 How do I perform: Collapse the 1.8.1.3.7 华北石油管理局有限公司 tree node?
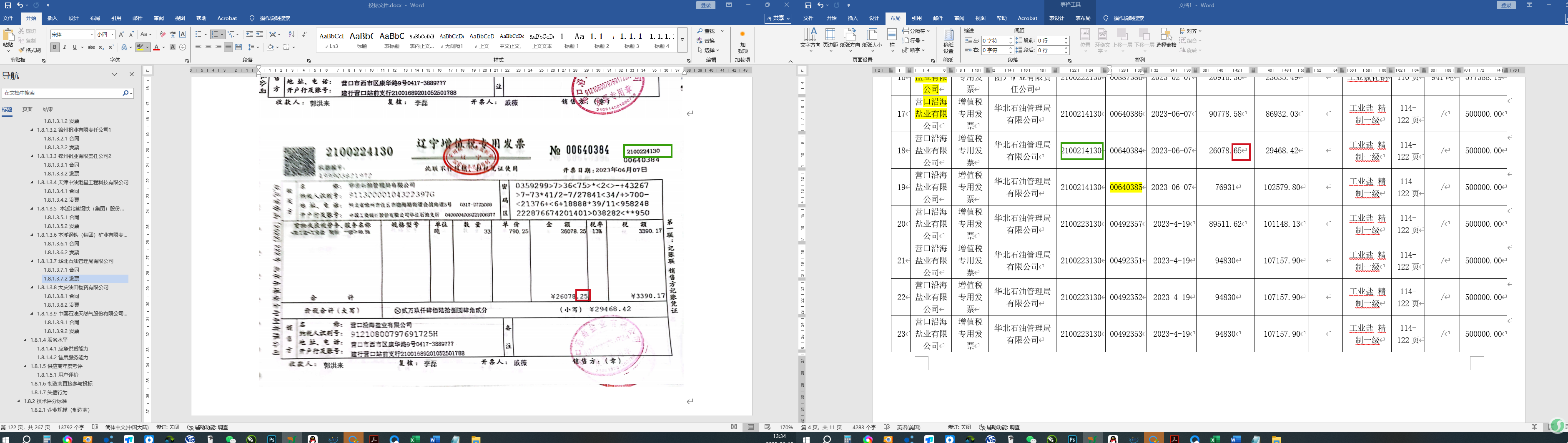pyautogui.click(x=32, y=261)
